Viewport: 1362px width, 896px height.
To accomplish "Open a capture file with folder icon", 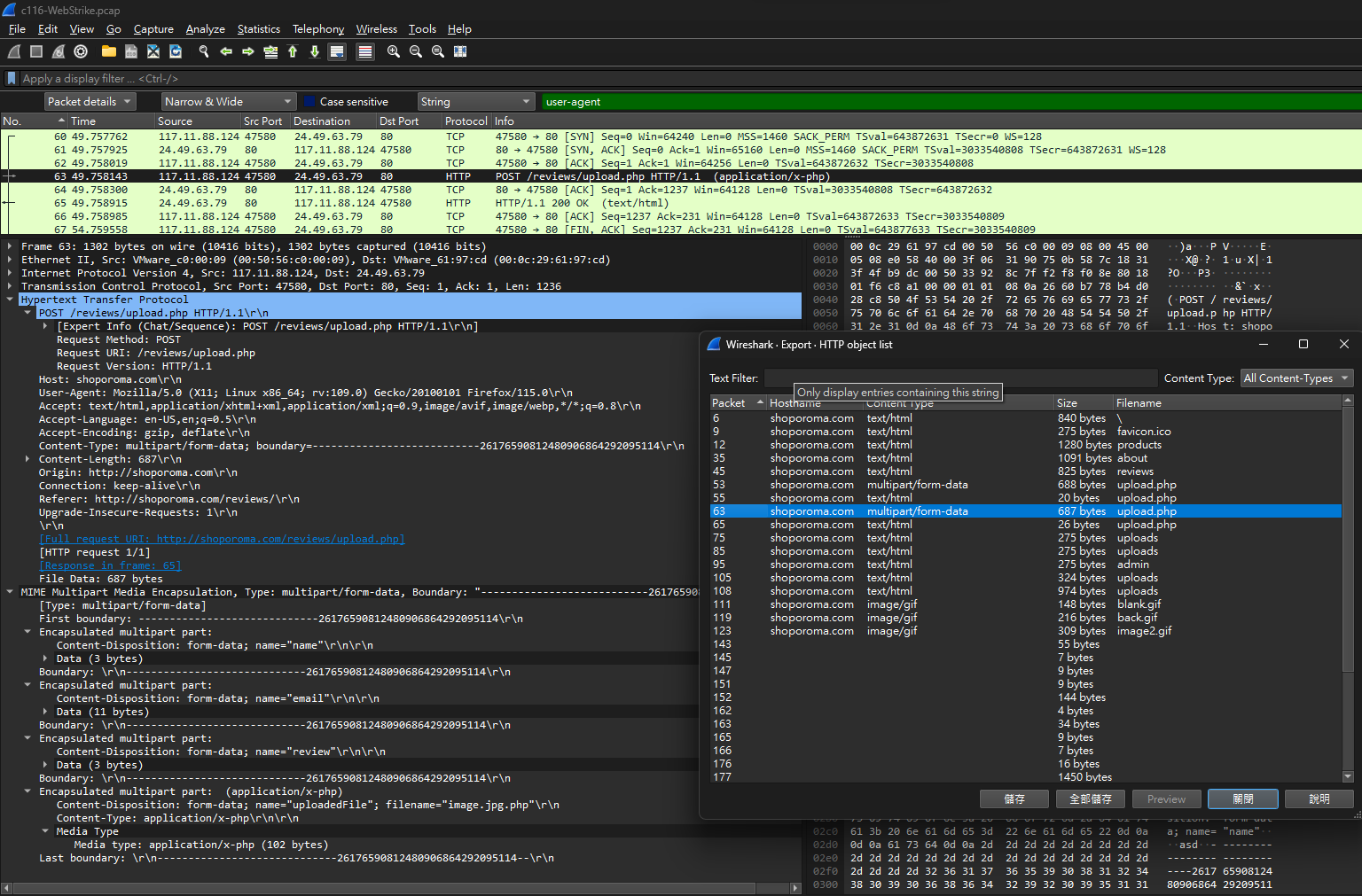I will [x=109, y=51].
